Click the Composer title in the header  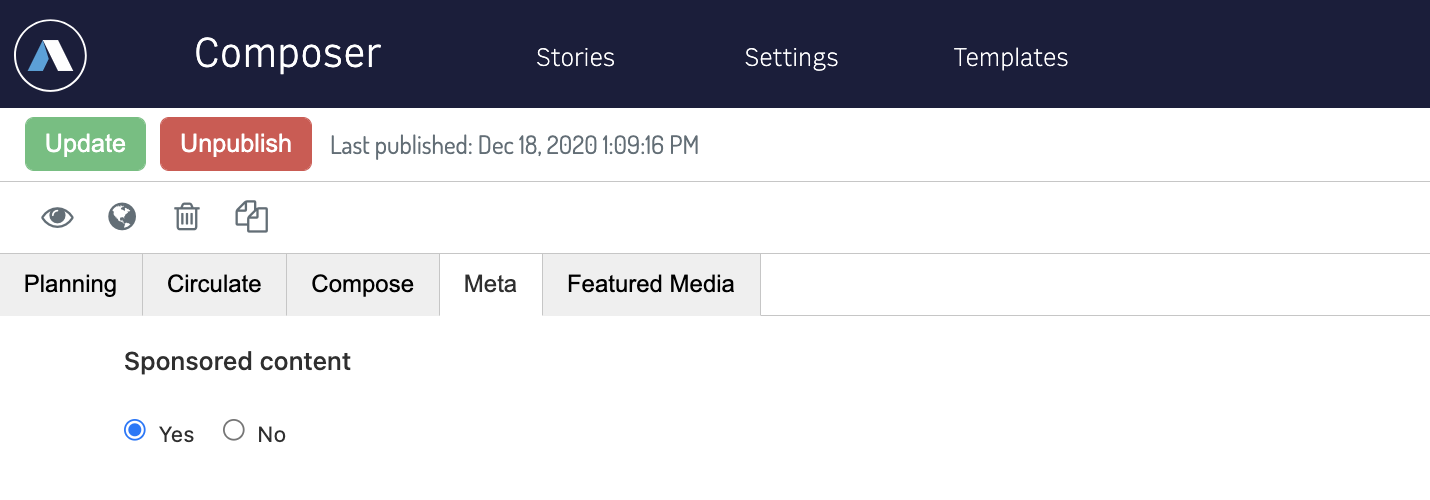[288, 54]
